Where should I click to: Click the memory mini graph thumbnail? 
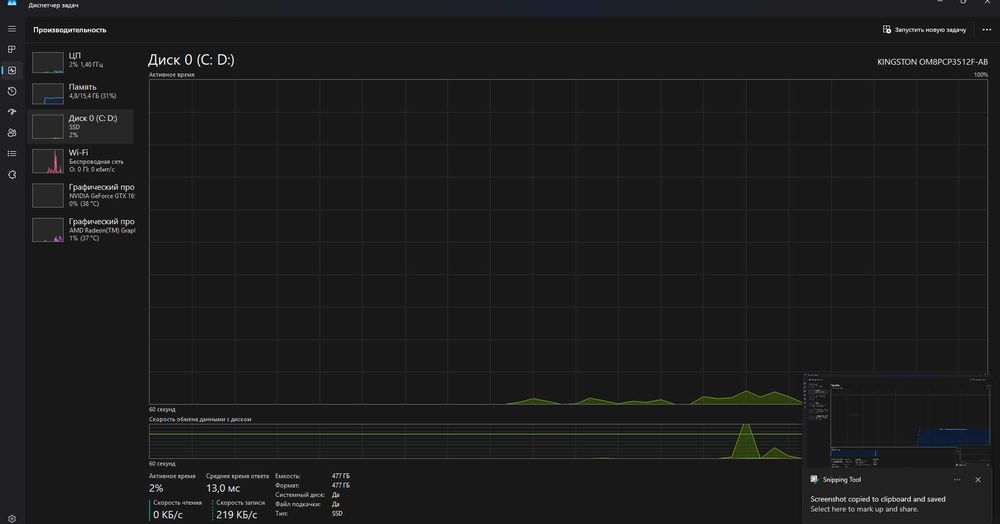click(48, 94)
